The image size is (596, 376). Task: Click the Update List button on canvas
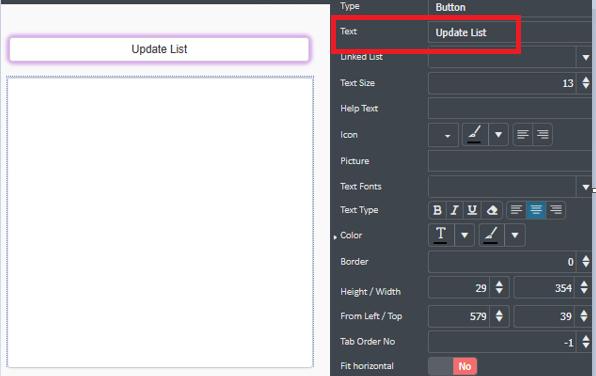159,49
